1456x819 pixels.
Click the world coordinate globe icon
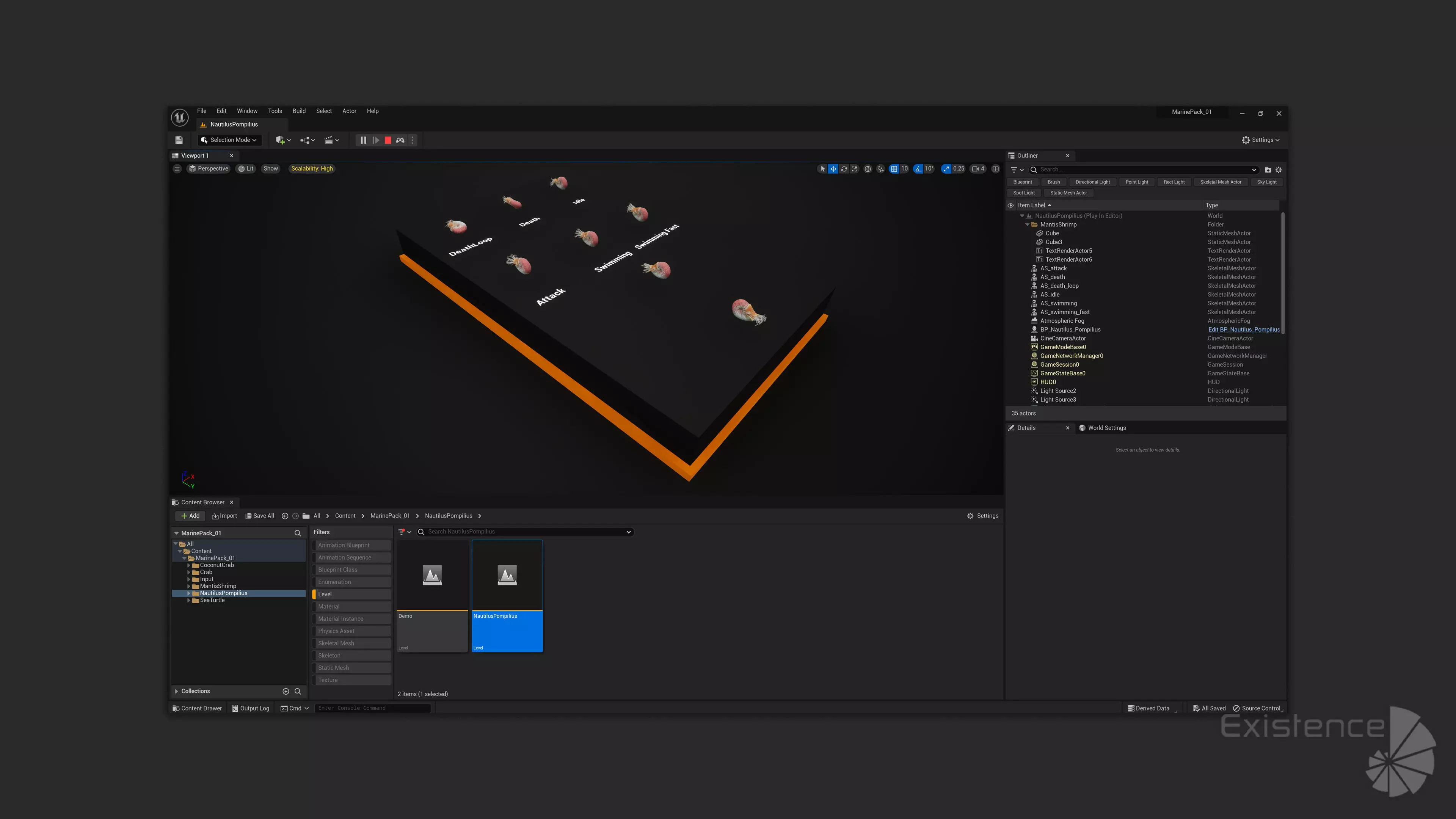[868, 169]
